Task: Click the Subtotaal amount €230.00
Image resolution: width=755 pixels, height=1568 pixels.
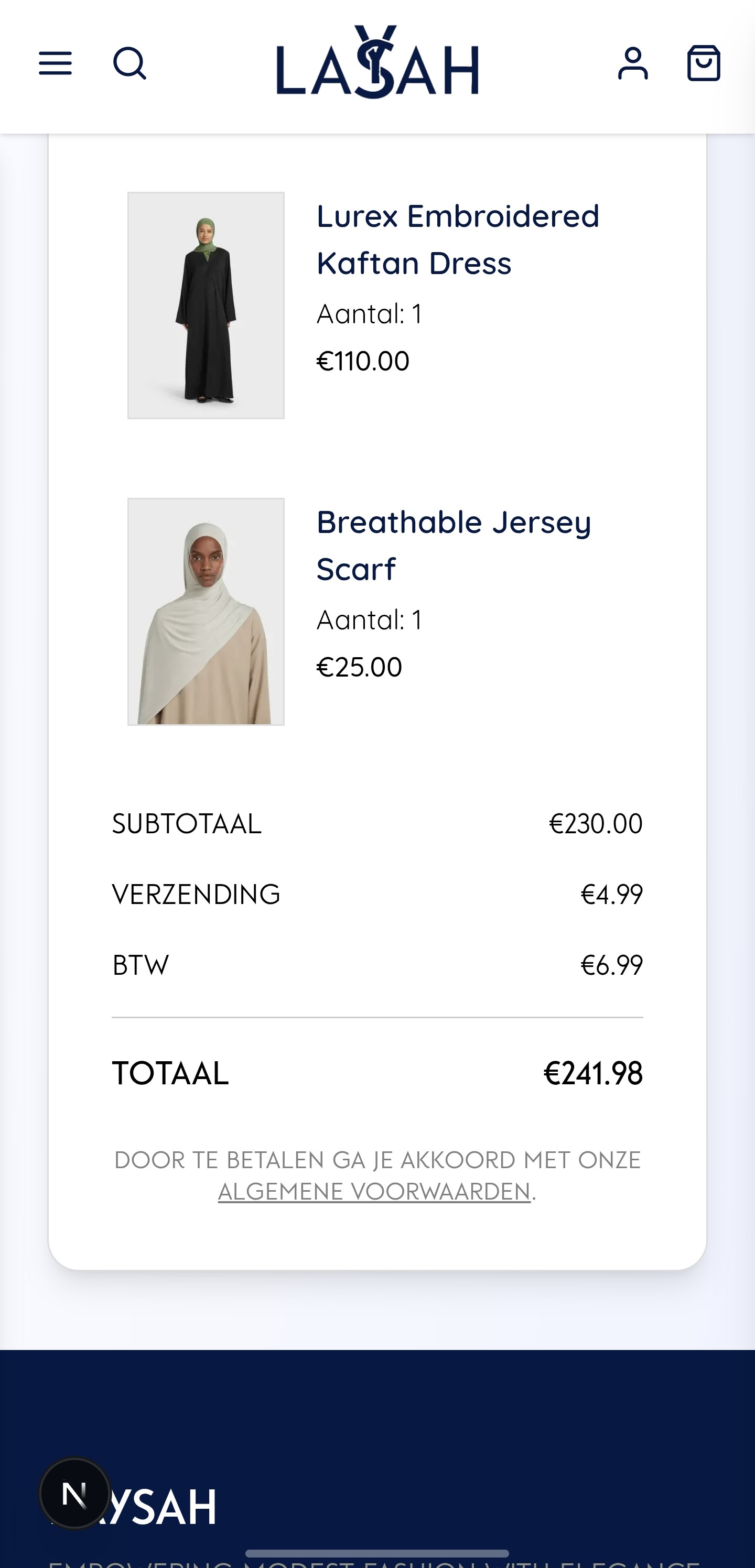Action: (596, 823)
